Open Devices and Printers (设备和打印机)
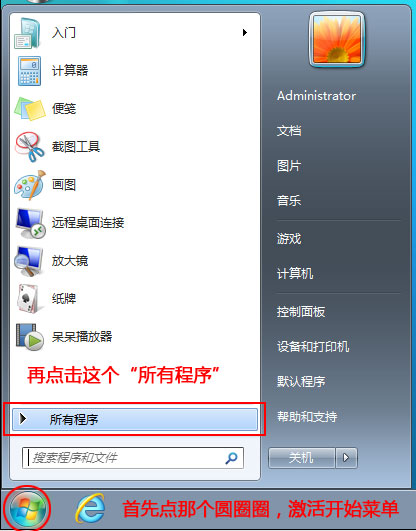 tap(313, 346)
